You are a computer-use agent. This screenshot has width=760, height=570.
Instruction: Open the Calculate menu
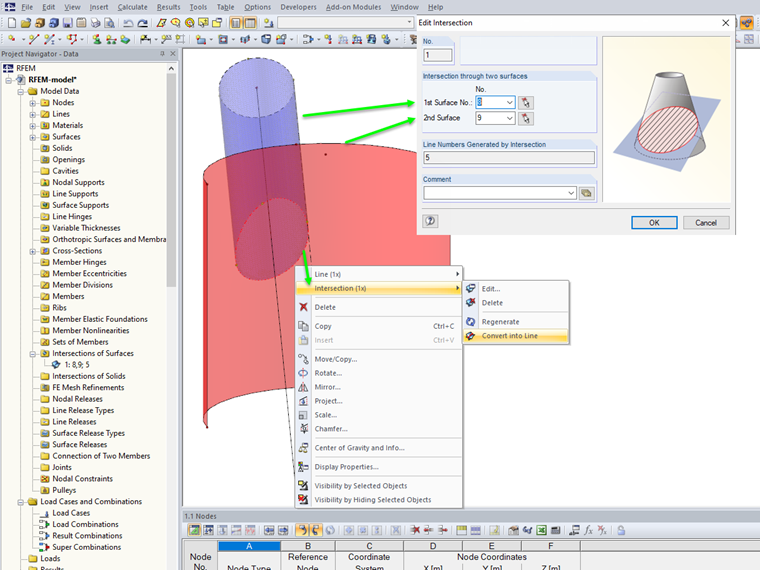coord(132,7)
